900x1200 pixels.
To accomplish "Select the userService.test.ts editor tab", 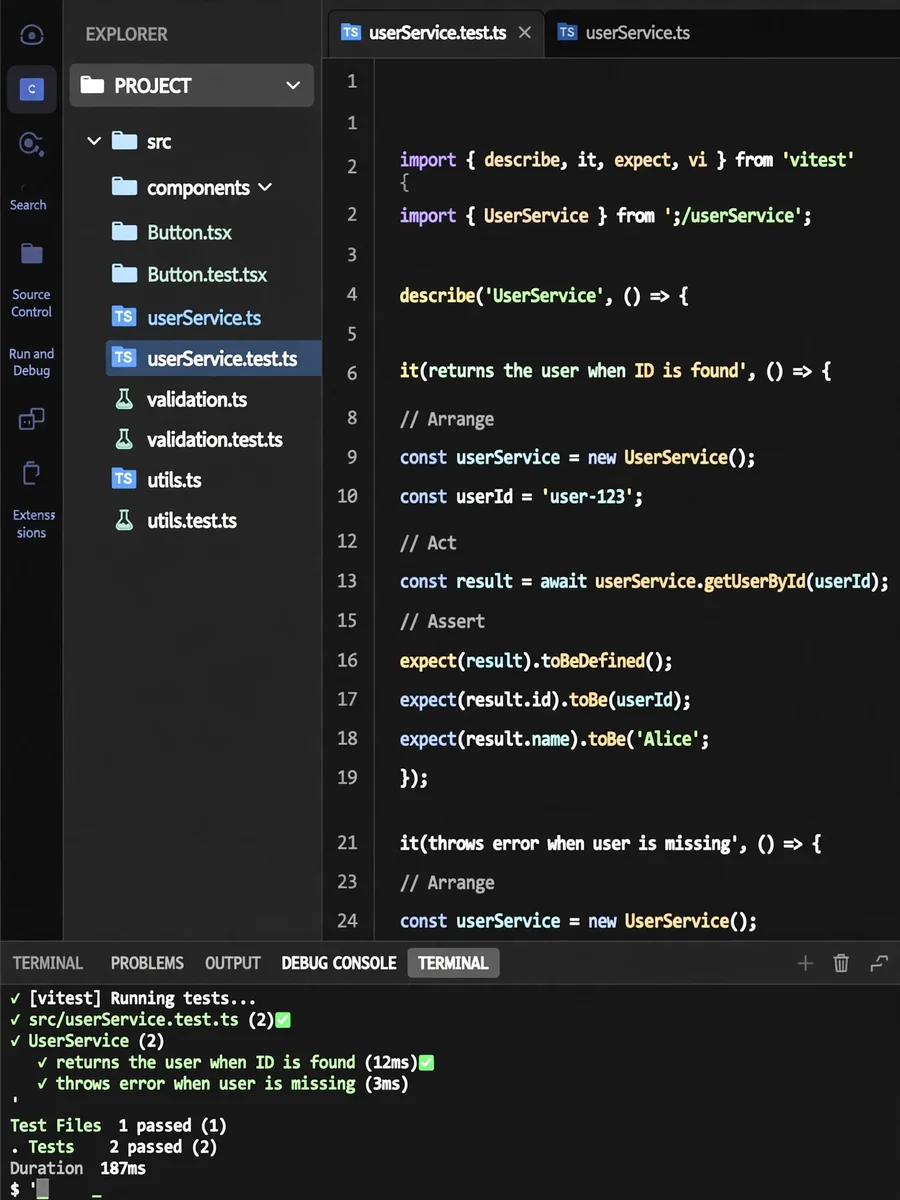I will (437, 32).
